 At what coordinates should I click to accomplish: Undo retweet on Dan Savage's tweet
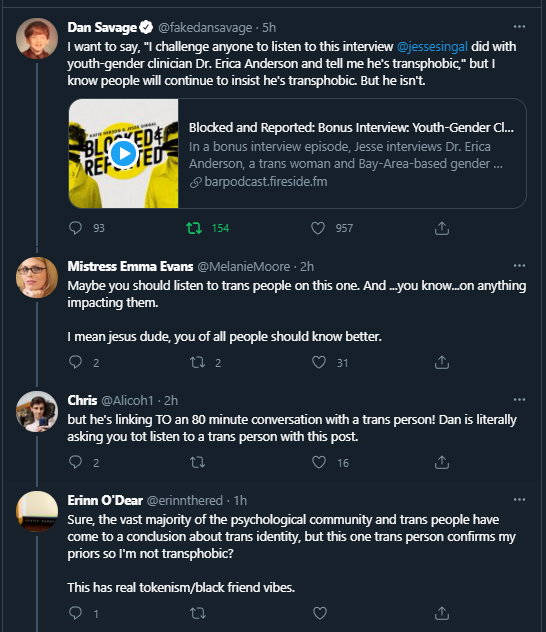(x=194, y=228)
